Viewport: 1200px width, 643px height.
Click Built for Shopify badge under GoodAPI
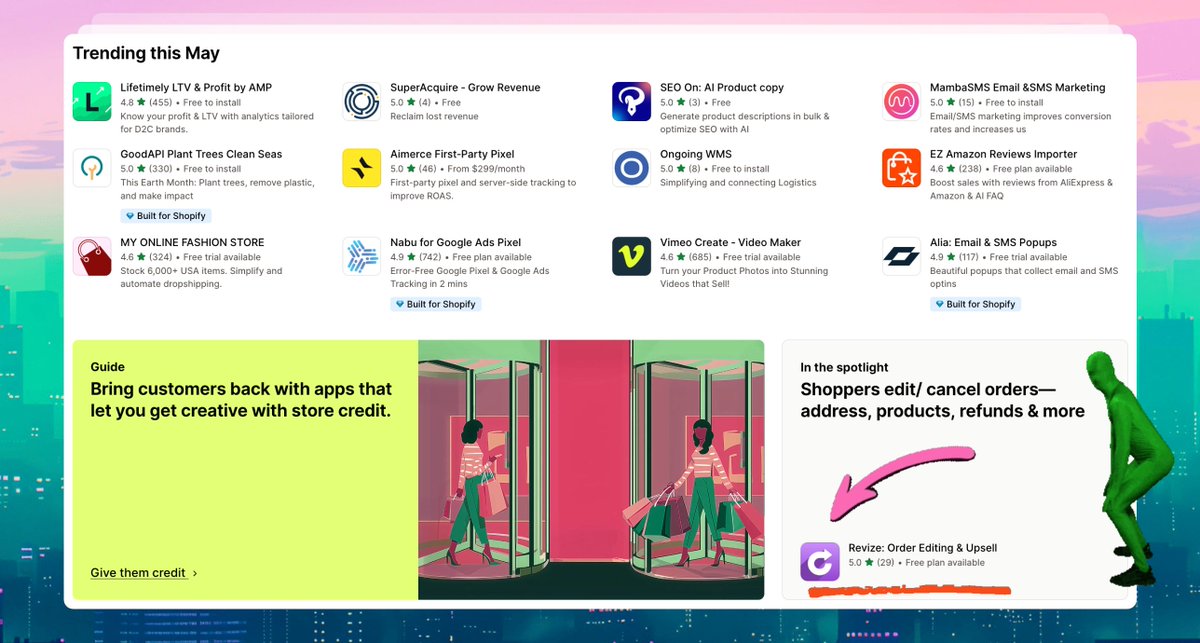point(166,216)
